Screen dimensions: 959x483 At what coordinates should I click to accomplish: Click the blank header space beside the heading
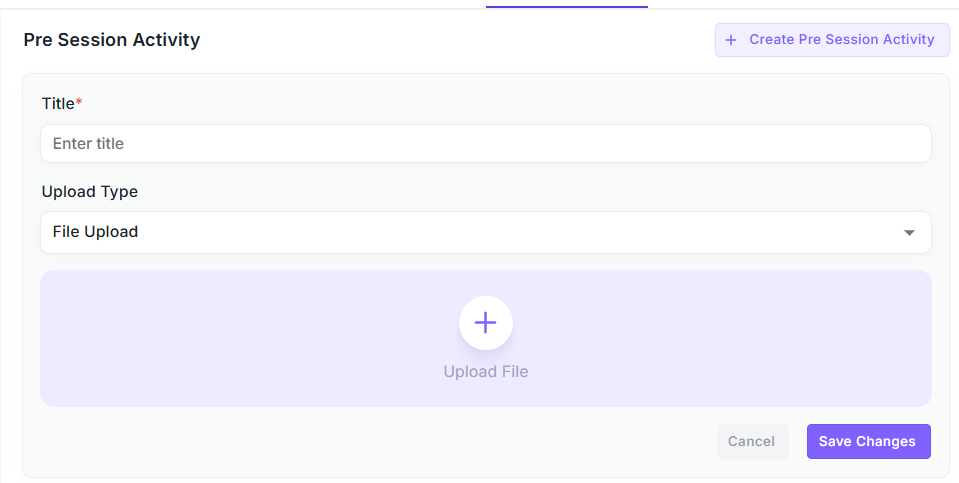450,40
